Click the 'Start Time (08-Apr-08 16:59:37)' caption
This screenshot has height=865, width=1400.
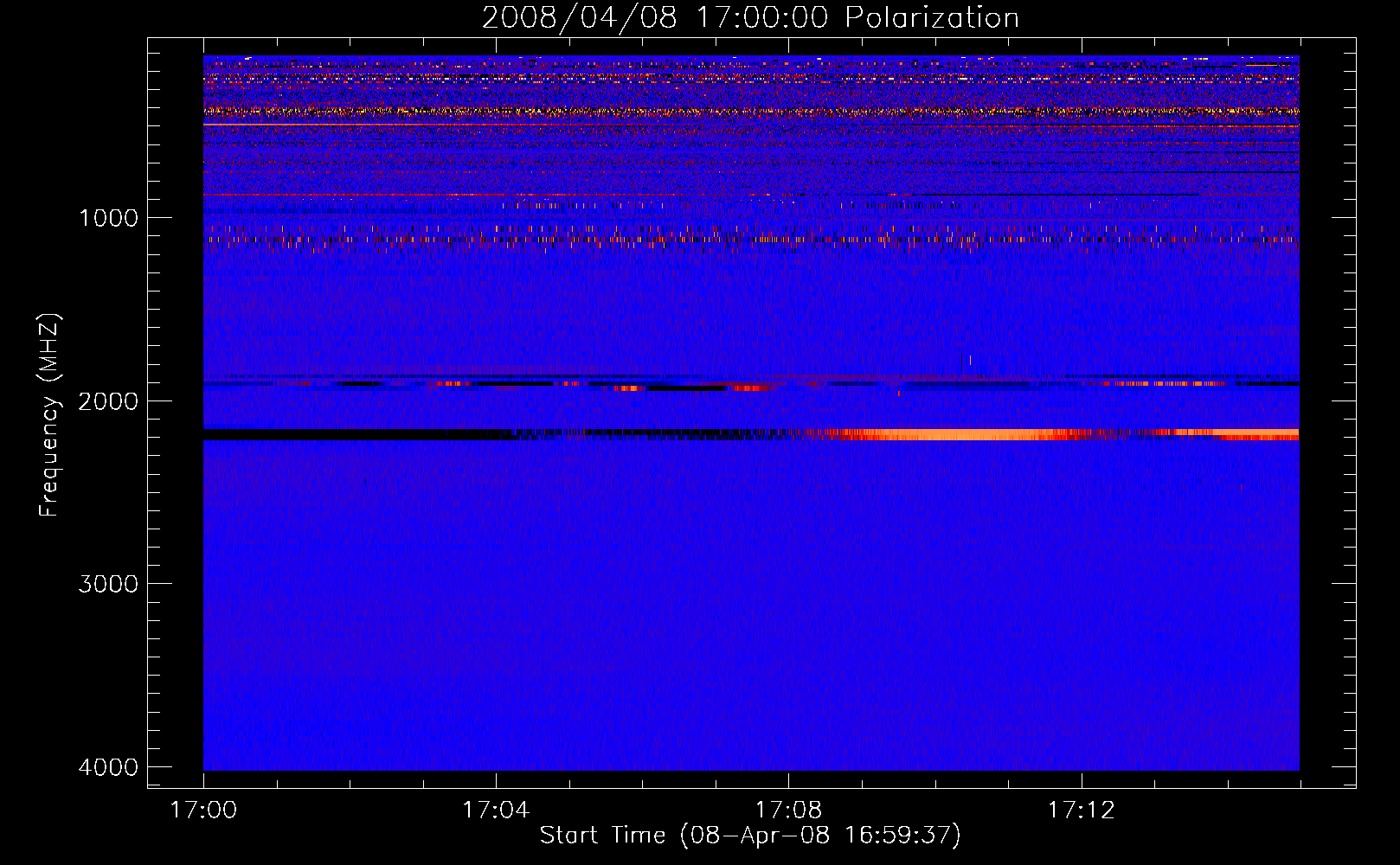click(x=750, y=835)
